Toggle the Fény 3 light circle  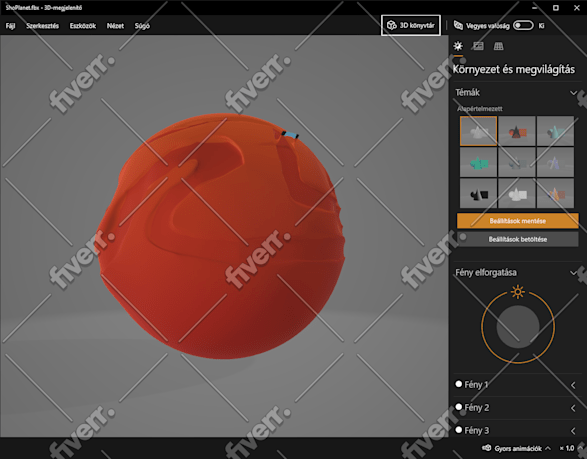point(459,430)
